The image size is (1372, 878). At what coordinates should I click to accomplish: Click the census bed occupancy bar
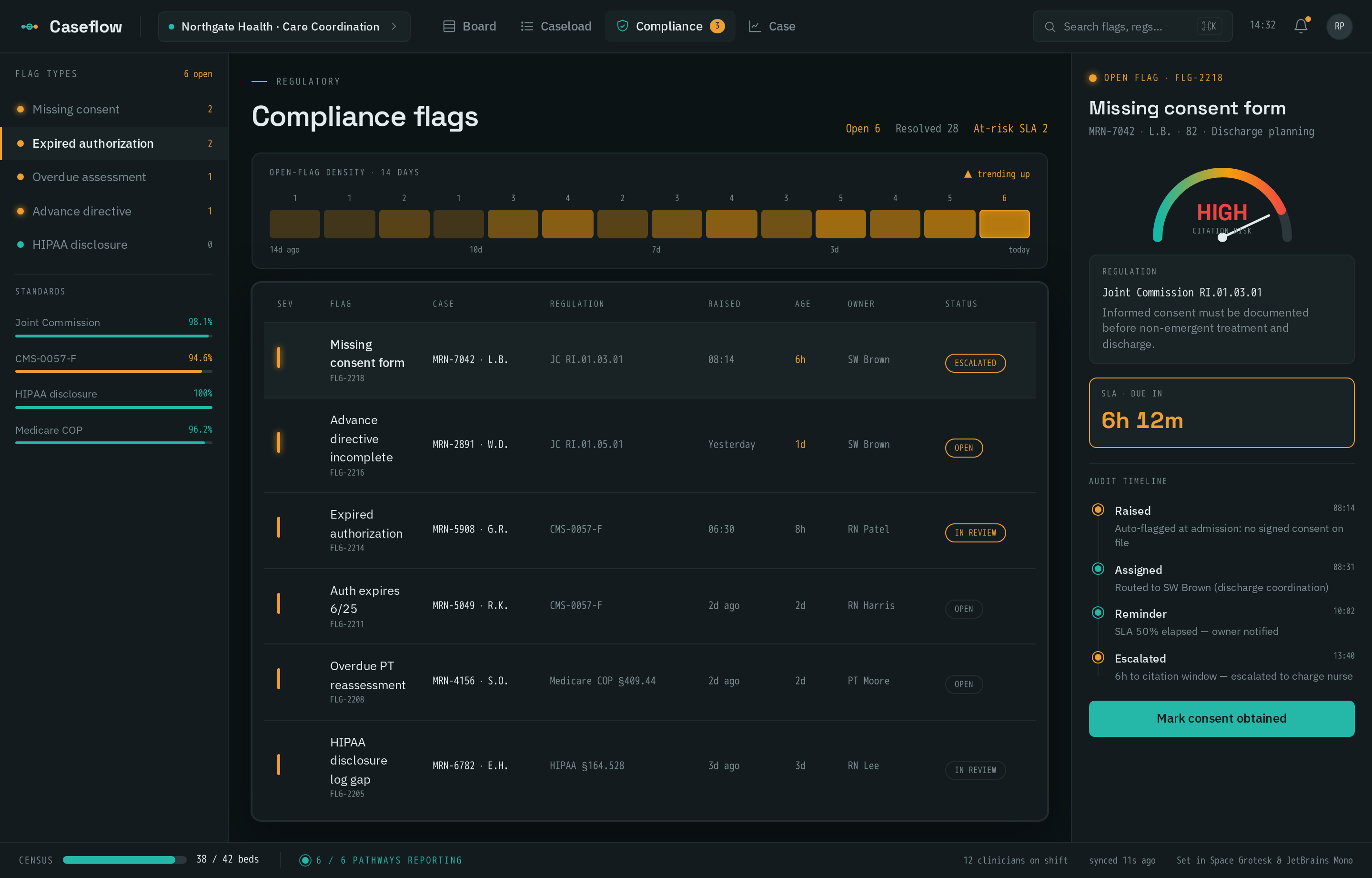(124, 860)
